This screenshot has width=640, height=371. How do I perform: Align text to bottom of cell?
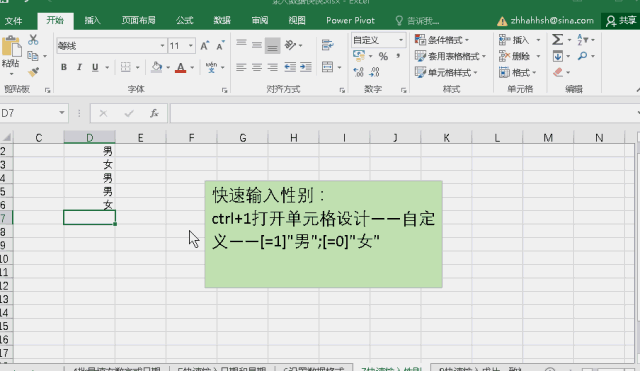[272, 45]
